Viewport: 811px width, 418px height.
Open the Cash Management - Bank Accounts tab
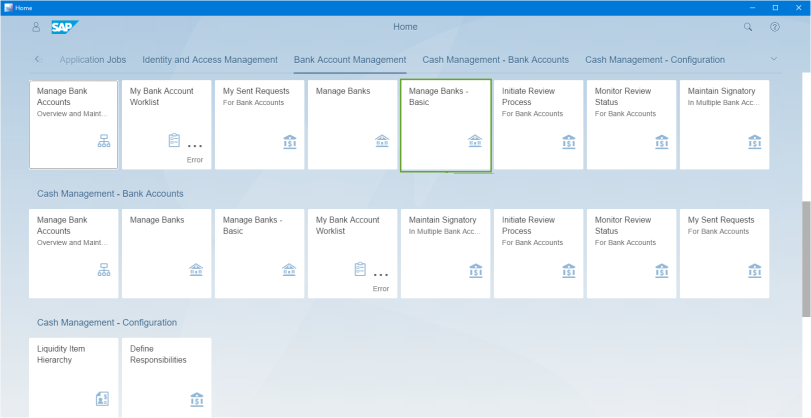point(495,60)
